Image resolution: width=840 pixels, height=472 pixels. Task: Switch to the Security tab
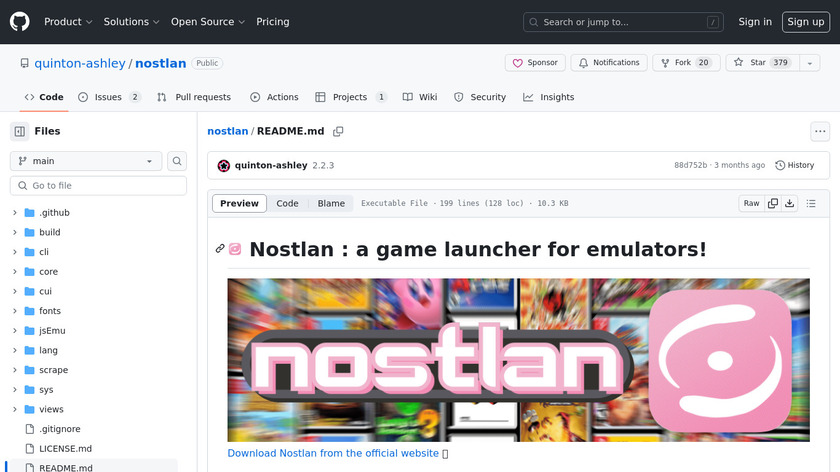[x=480, y=97]
